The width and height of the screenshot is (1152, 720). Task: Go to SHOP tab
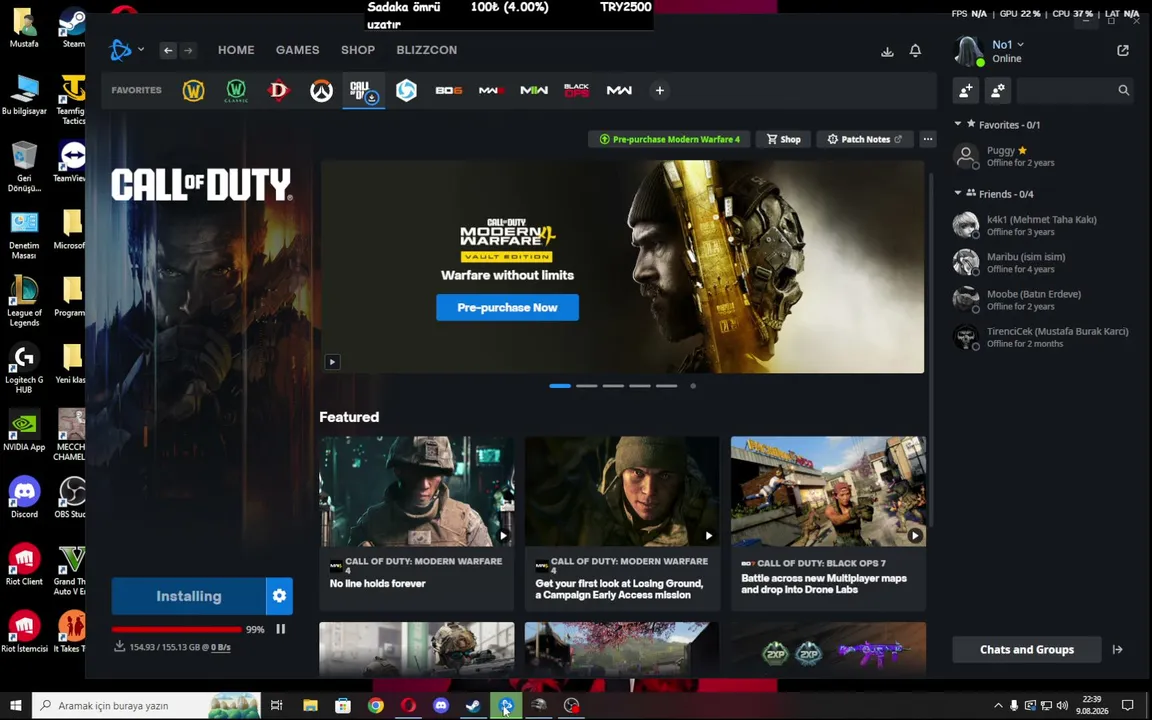click(358, 50)
